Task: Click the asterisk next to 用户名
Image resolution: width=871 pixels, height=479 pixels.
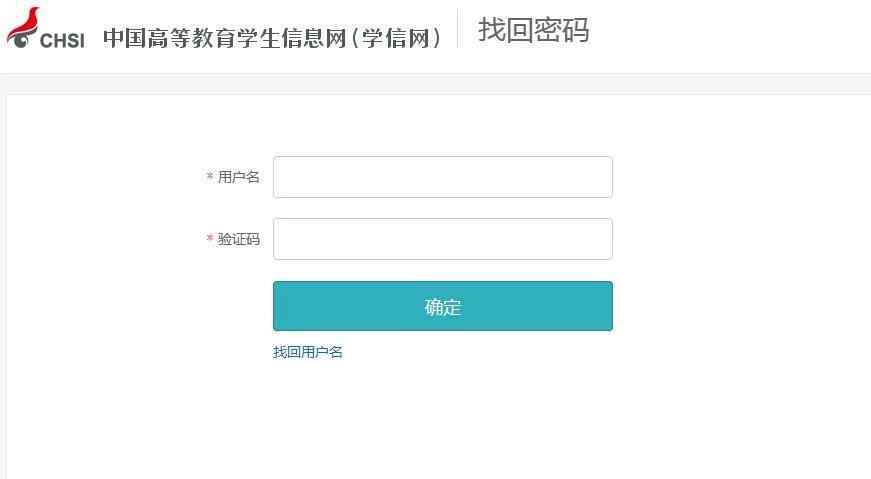Action: [x=209, y=176]
